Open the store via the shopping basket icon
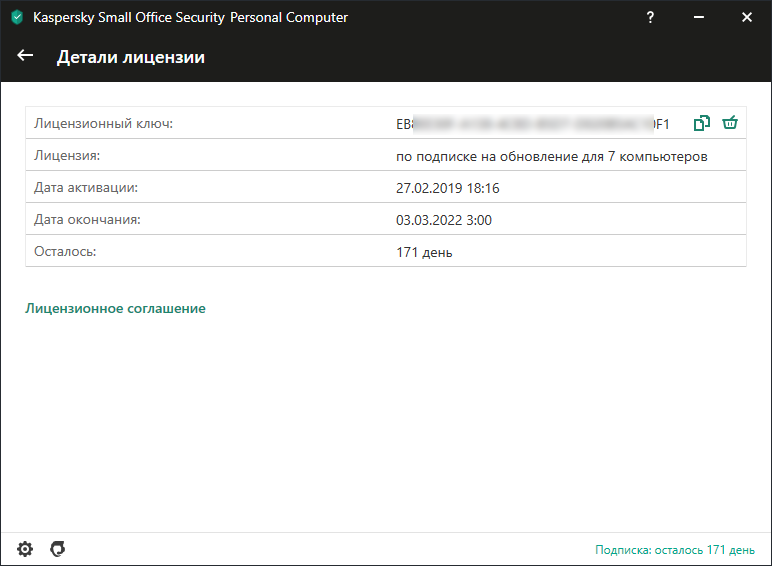 point(730,123)
